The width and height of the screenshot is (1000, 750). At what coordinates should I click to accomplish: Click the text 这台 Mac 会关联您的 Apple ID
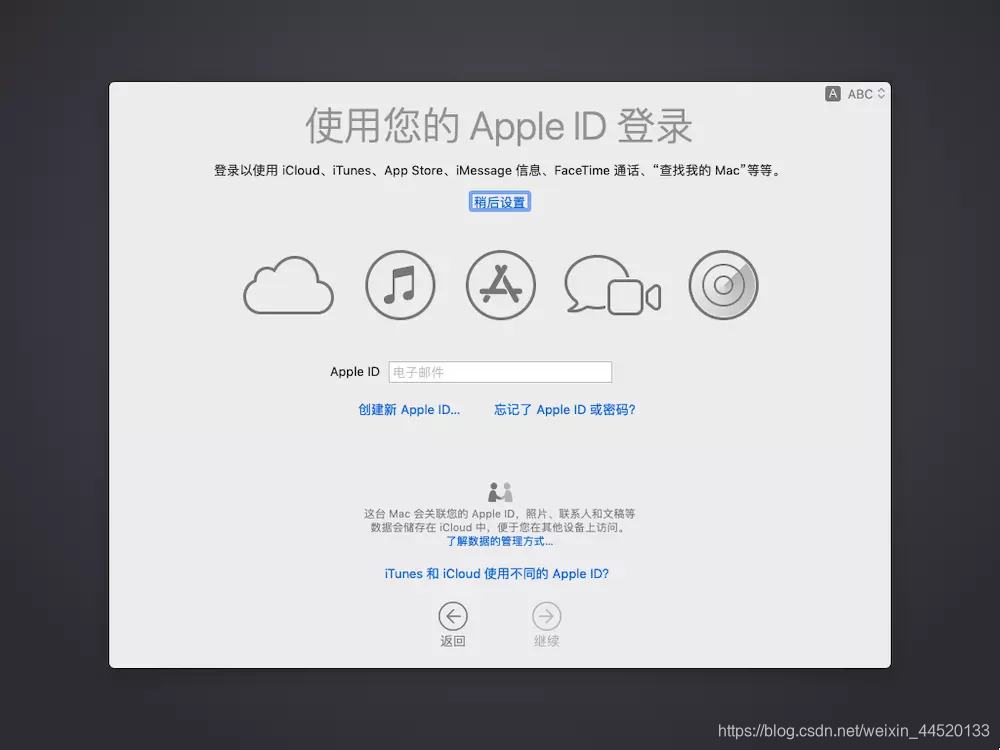point(439,513)
